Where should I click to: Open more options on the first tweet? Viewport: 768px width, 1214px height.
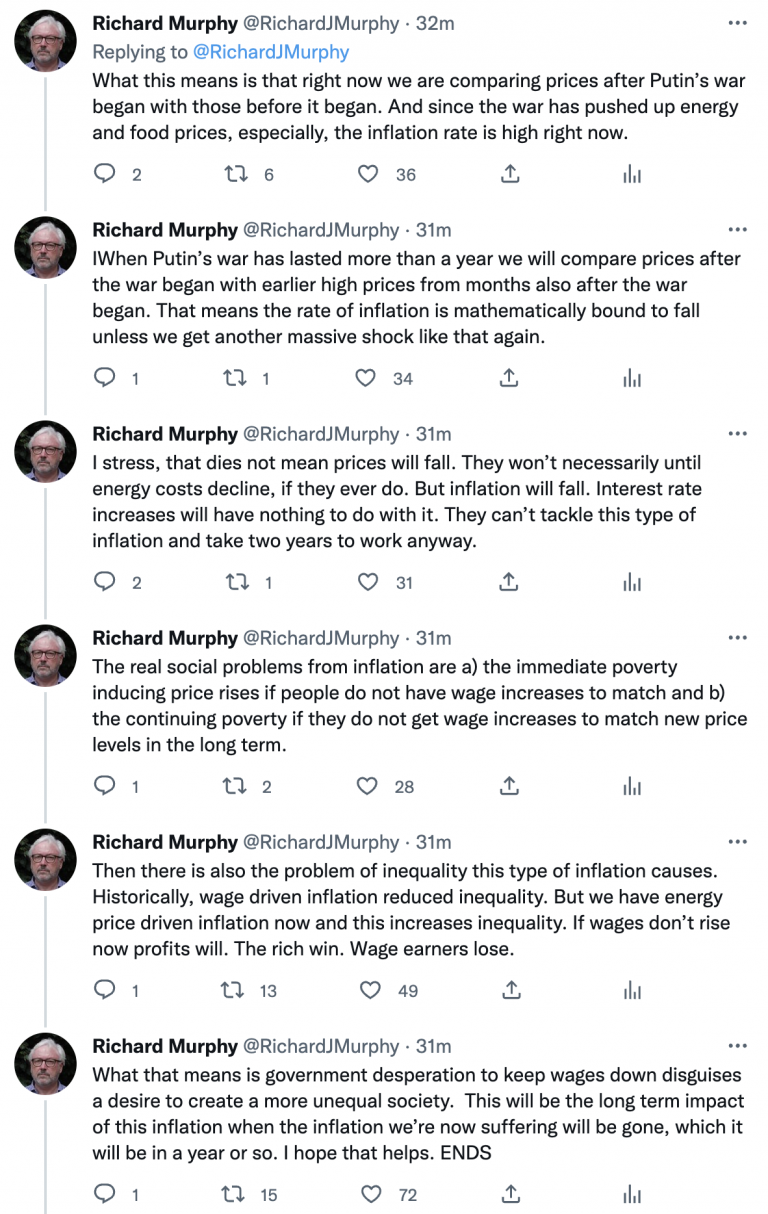[x=738, y=22]
